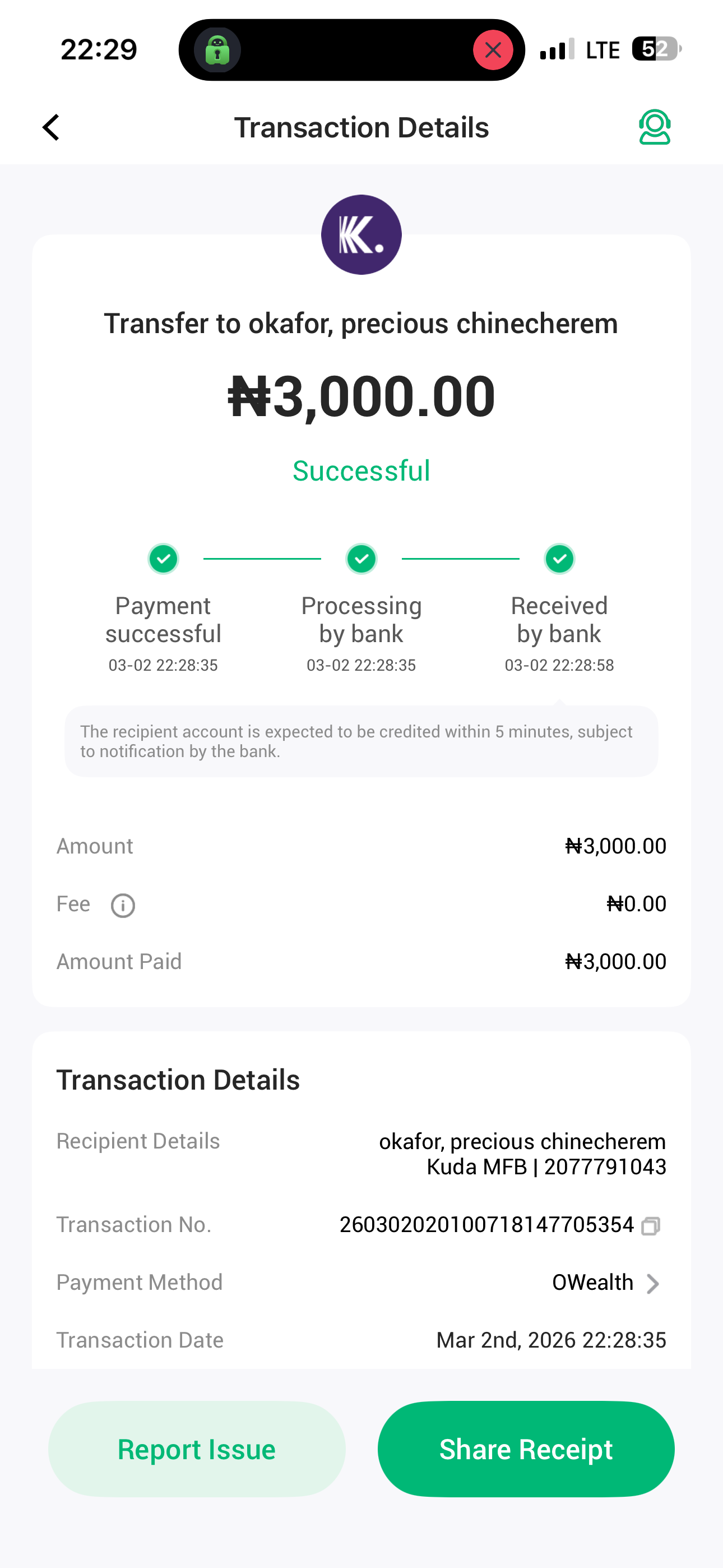Tap the Transaction Details page title
723x1568 pixels.
click(361, 128)
